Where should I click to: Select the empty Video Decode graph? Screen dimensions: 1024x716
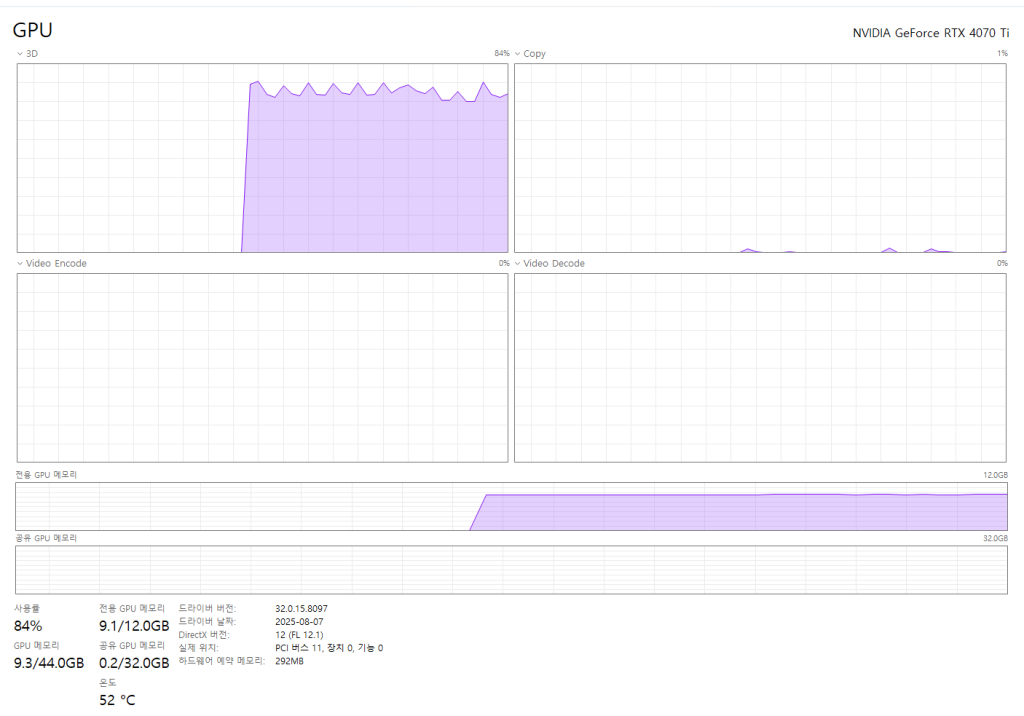pyautogui.click(x=760, y=367)
